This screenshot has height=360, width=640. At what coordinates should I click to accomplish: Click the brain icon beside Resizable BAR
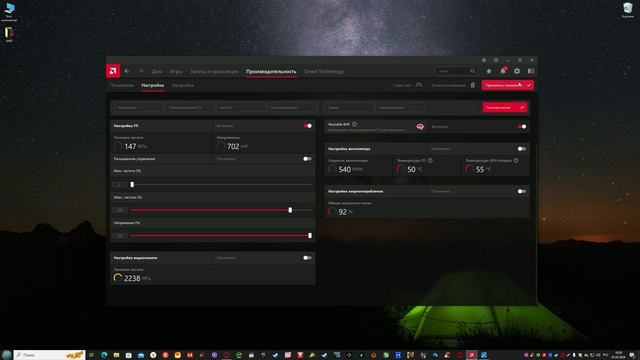tap(420, 127)
